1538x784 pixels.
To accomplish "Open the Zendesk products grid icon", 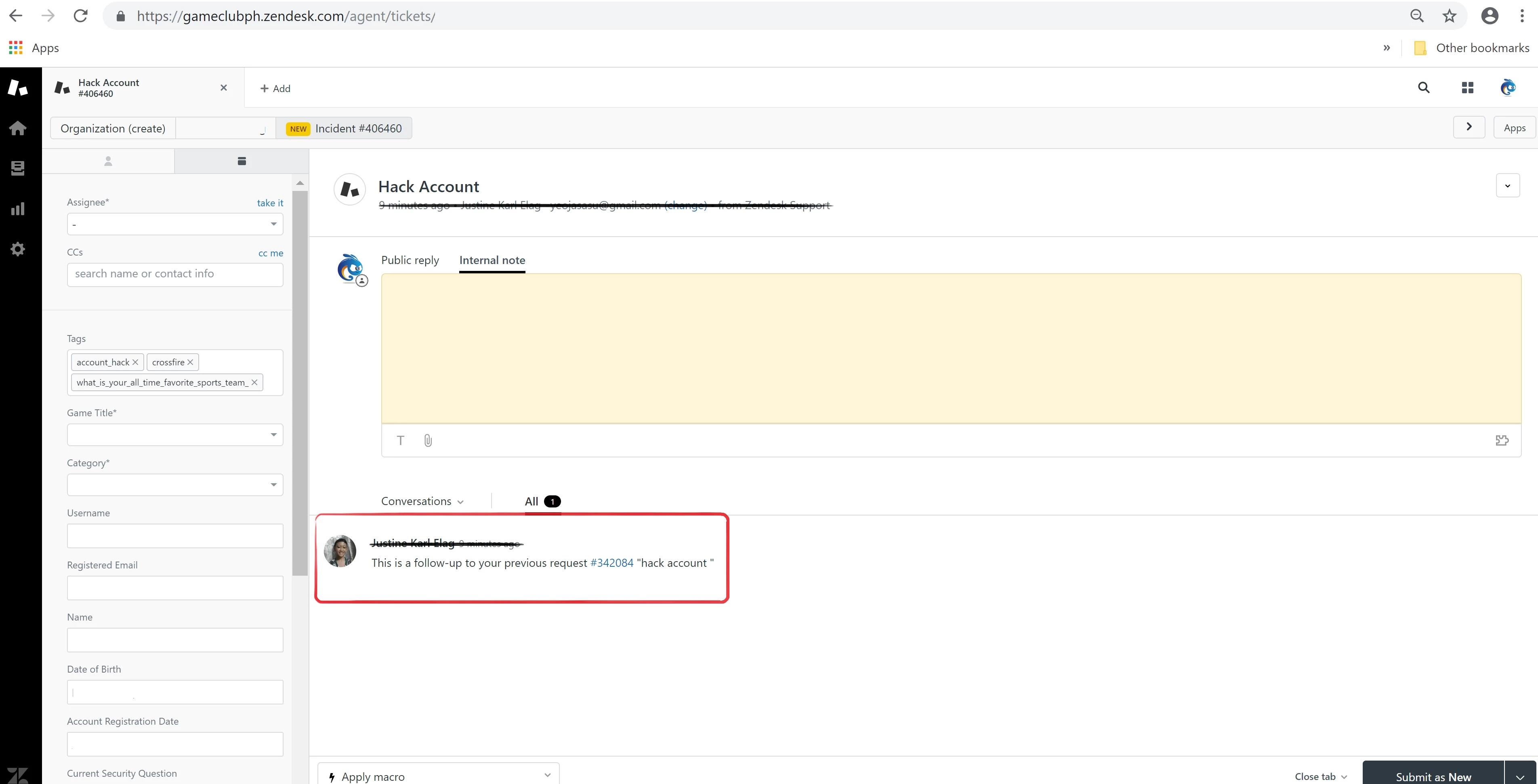I will (x=1468, y=88).
